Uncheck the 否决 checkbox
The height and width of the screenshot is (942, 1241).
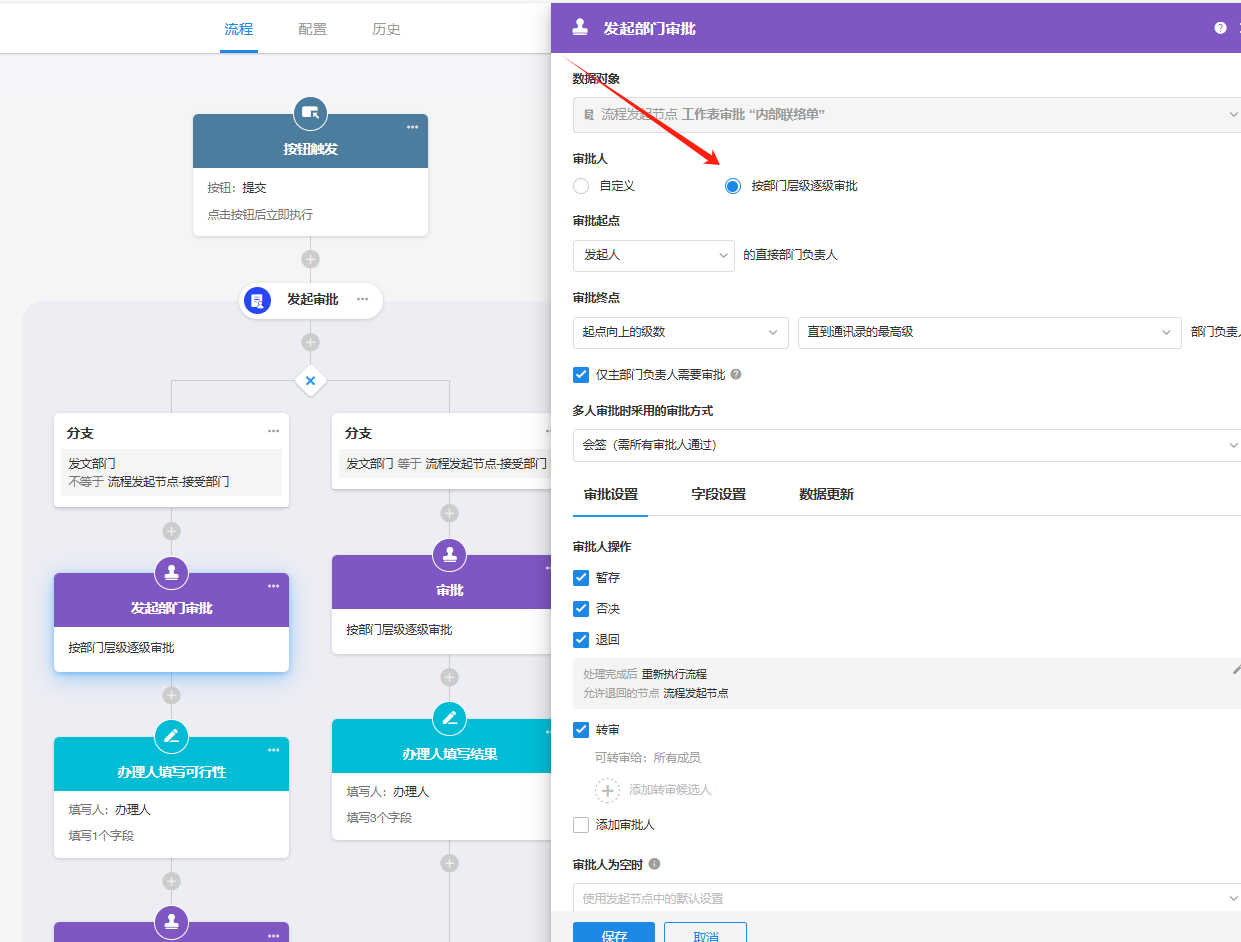click(x=581, y=609)
